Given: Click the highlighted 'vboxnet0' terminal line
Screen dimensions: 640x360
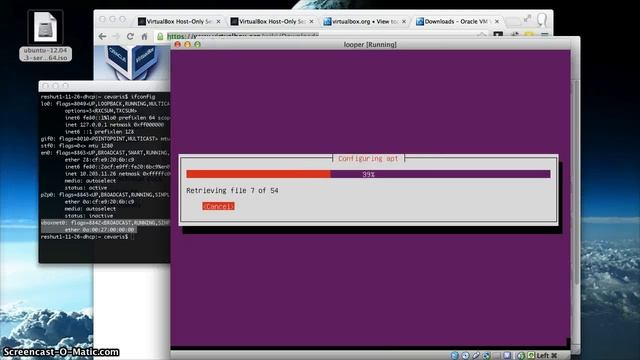Looking at the screenshot, I should [105, 223].
